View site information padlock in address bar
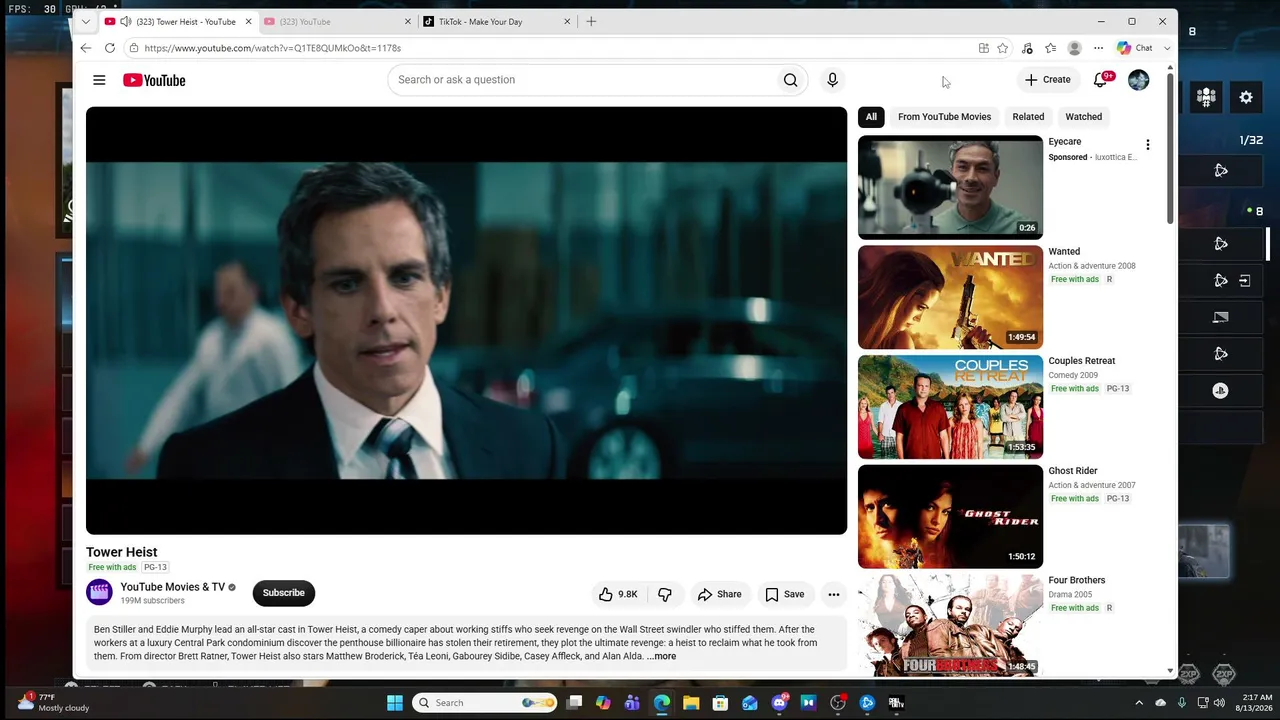The height and width of the screenshot is (720, 1280). (x=133, y=48)
